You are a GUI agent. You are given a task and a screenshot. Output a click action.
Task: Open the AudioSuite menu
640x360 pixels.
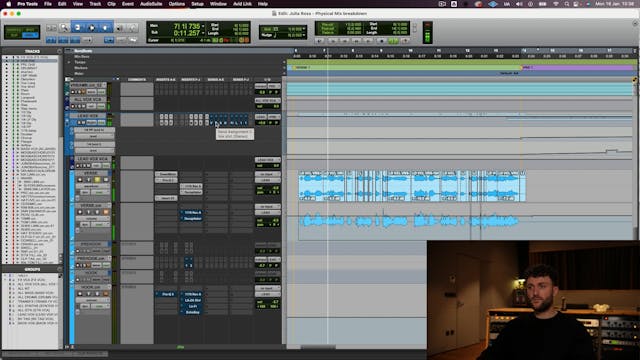(x=151, y=4)
